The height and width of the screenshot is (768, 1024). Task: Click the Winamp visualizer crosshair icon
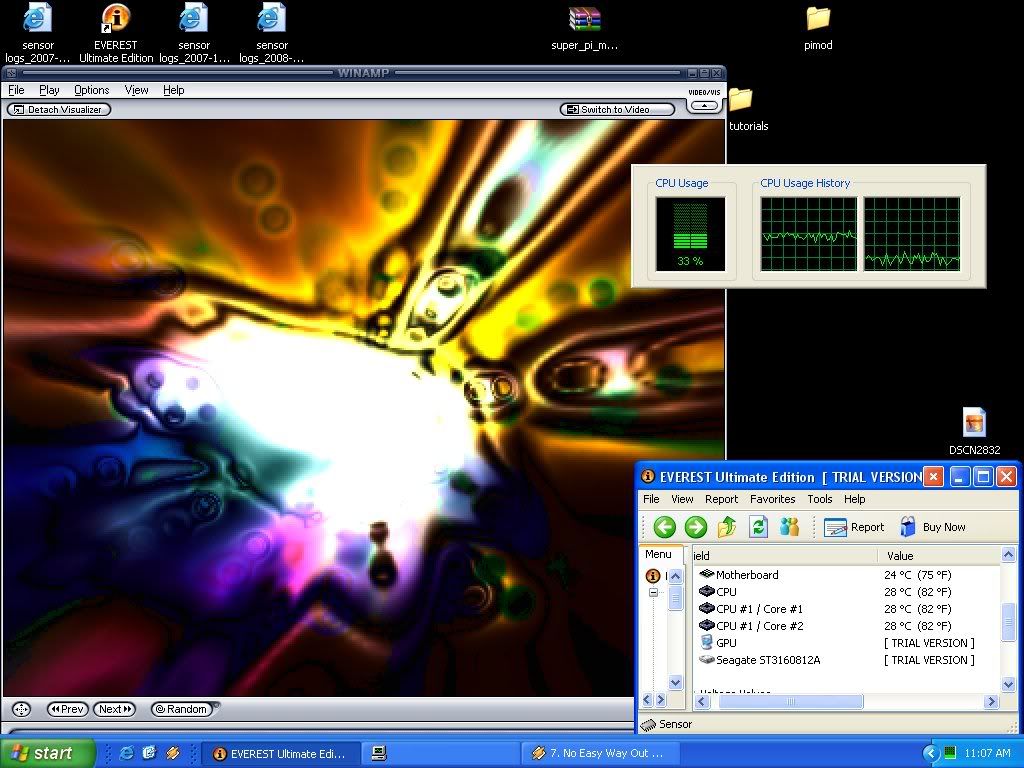pyautogui.click(x=22, y=709)
